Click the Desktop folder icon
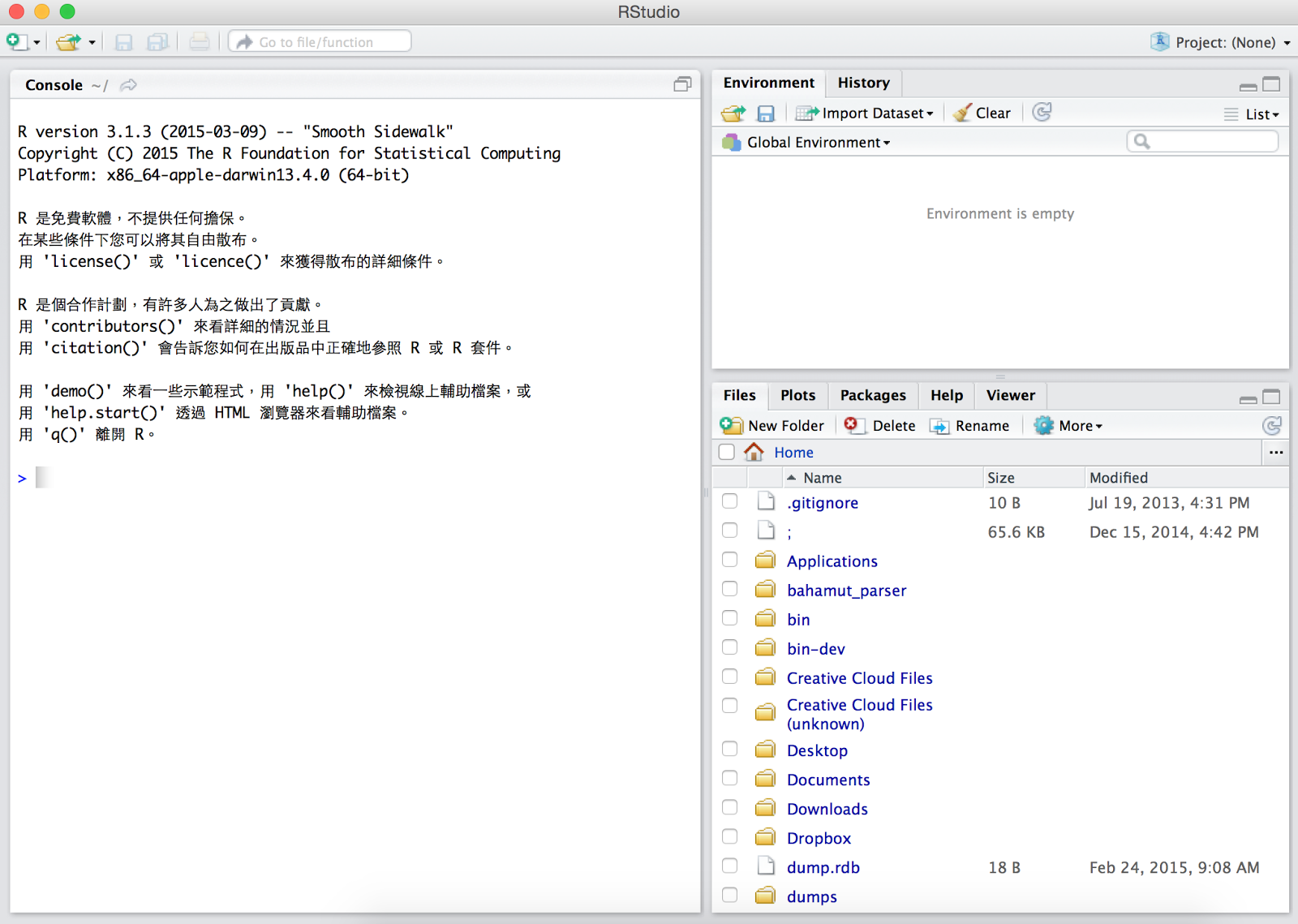The width and height of the screenshot is (1298, 924). 765,750
